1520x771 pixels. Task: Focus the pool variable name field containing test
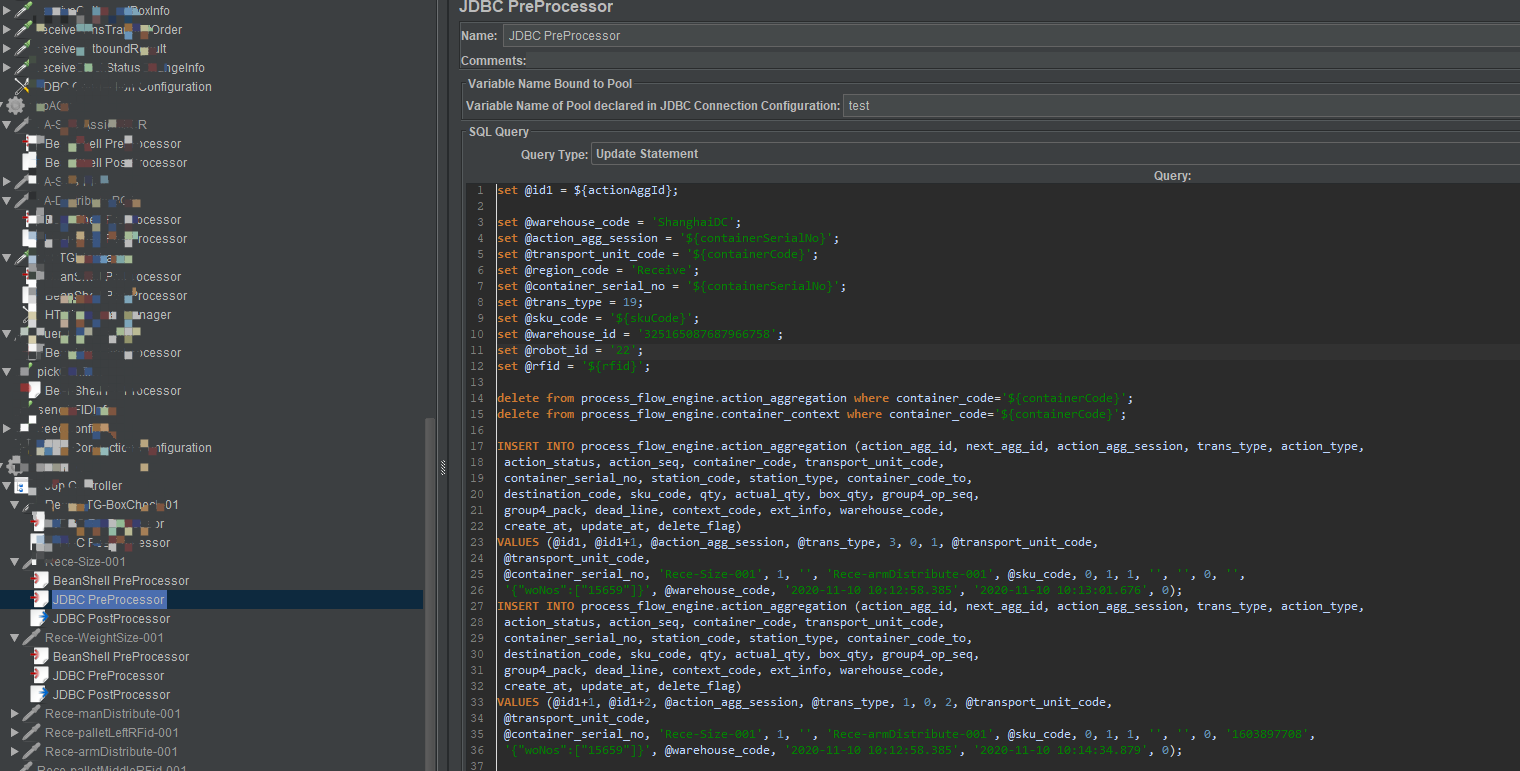point(1181,106)
